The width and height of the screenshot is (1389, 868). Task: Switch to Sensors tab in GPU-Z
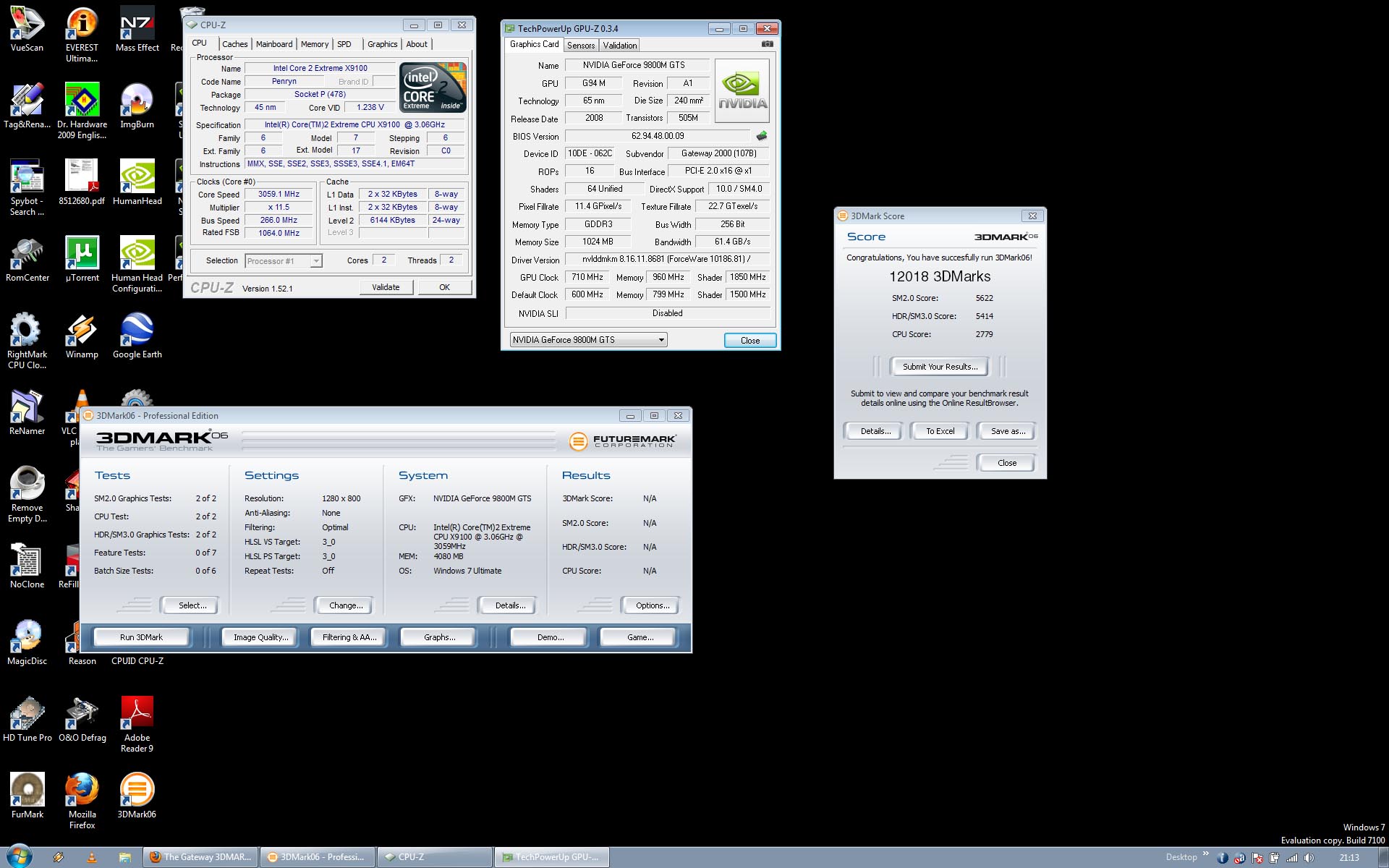coord(581,45)
